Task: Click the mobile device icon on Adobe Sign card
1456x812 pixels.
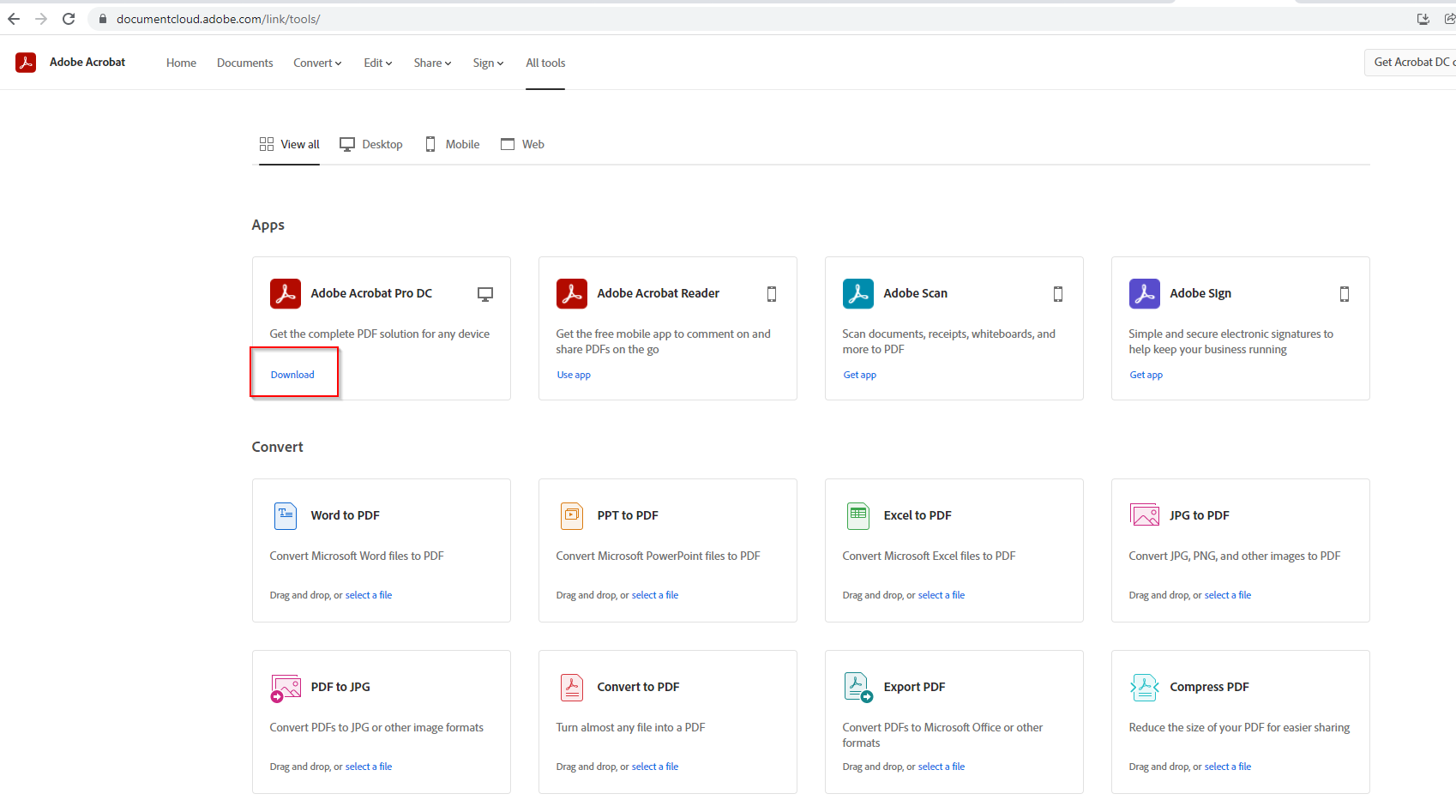Action: (1345, 294)
